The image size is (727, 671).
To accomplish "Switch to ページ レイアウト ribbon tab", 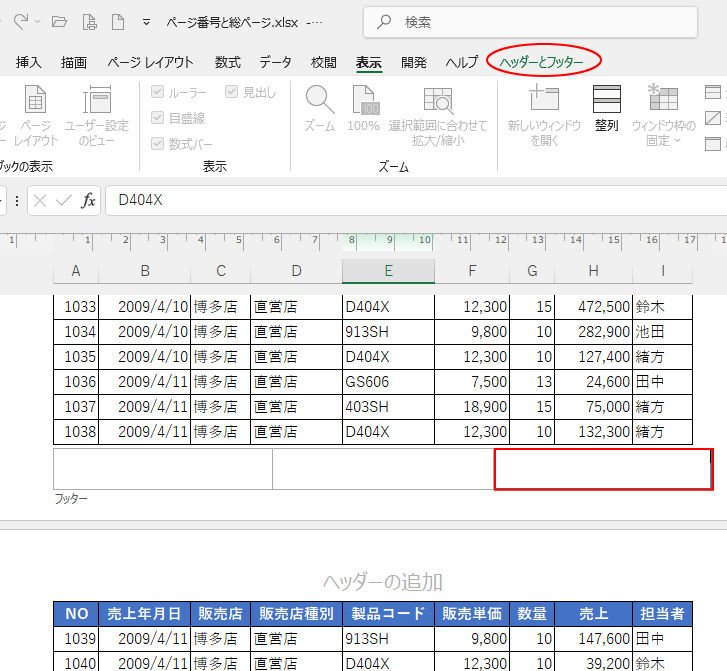I will click(x=150, y=62).
